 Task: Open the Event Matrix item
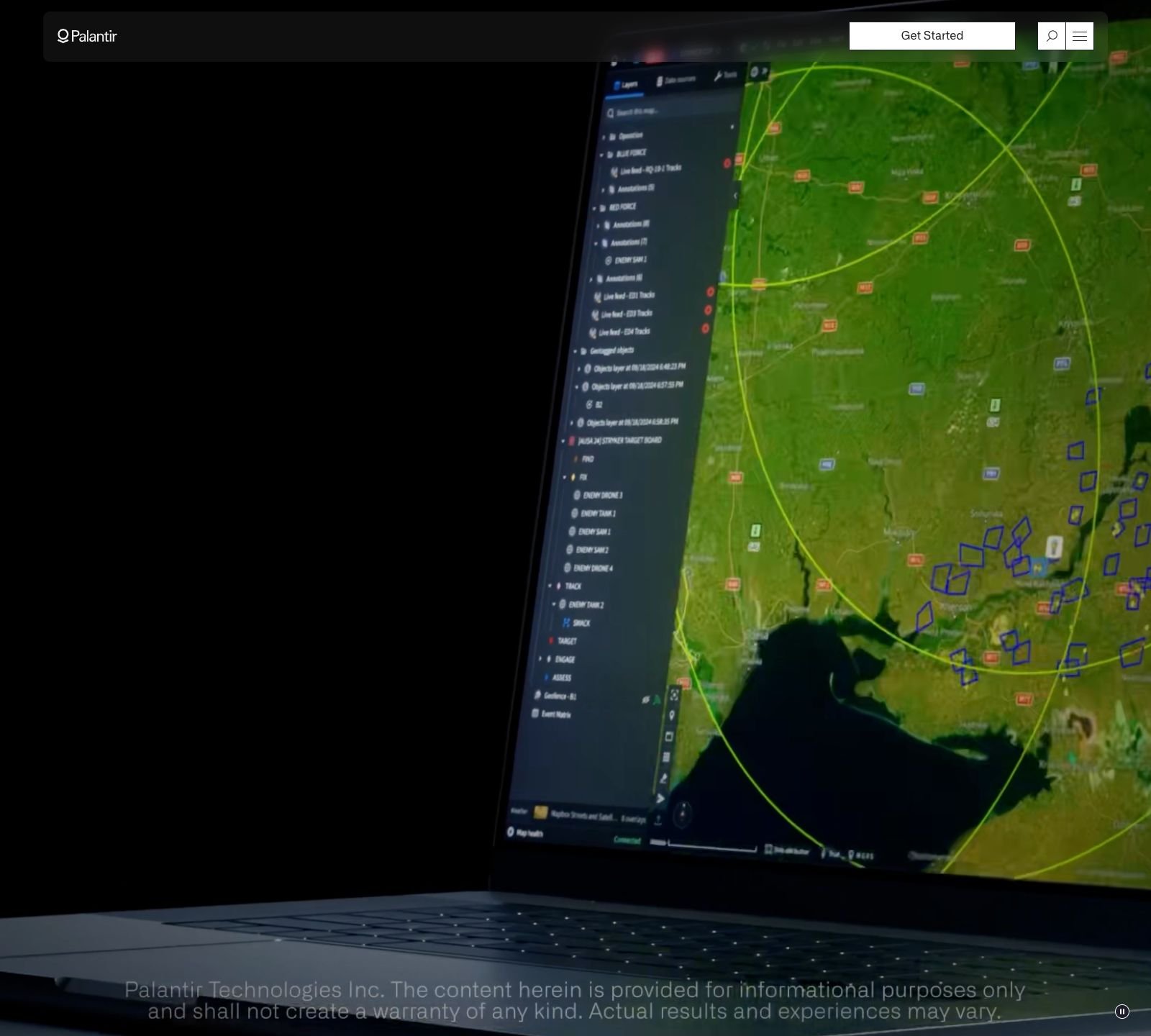551,714
